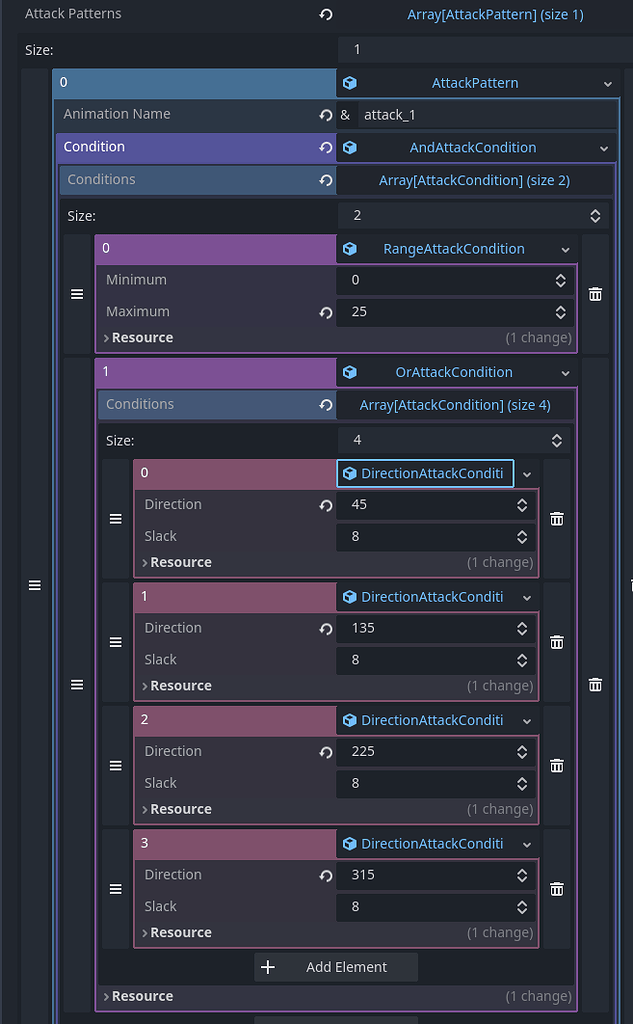Add Element to the conditions array

click(x=336, y=967)
